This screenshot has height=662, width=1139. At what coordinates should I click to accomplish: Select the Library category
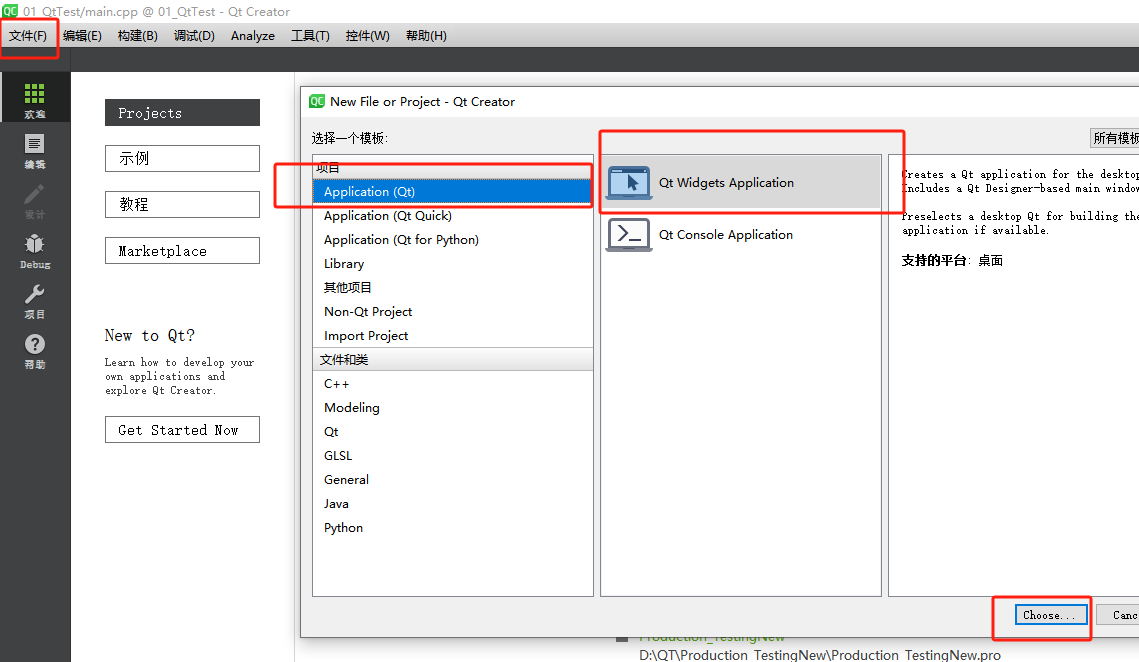pos(453,264)
